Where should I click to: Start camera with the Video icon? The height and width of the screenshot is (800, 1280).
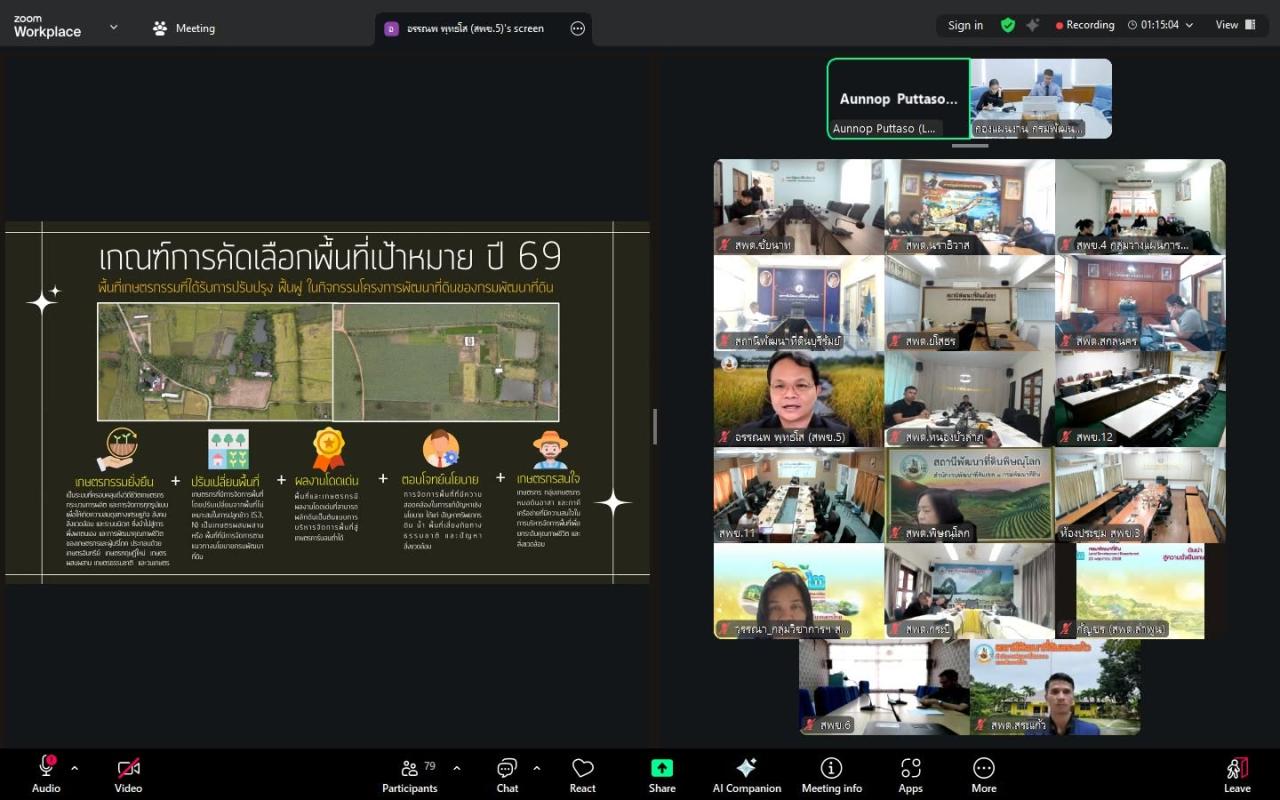(x=128, y=768)
